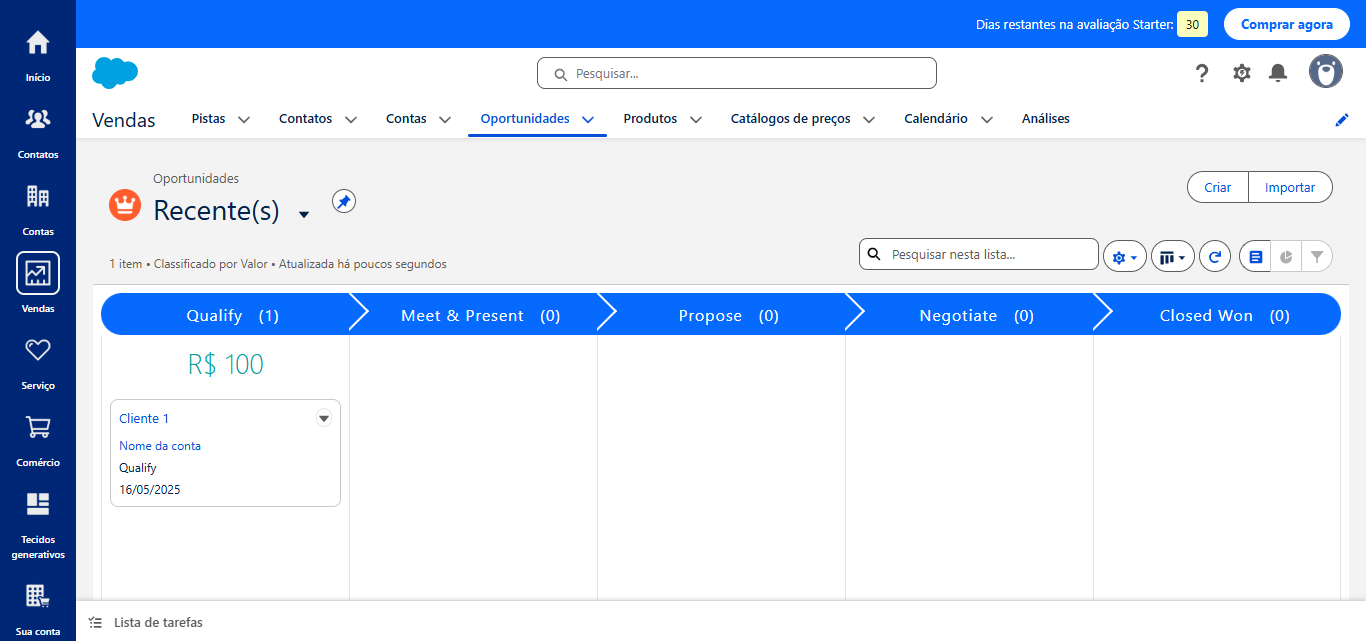The width and height of the screenshot is (1366, 641).
Task: Open the Help question mark icon
Action: [1201, 73]
